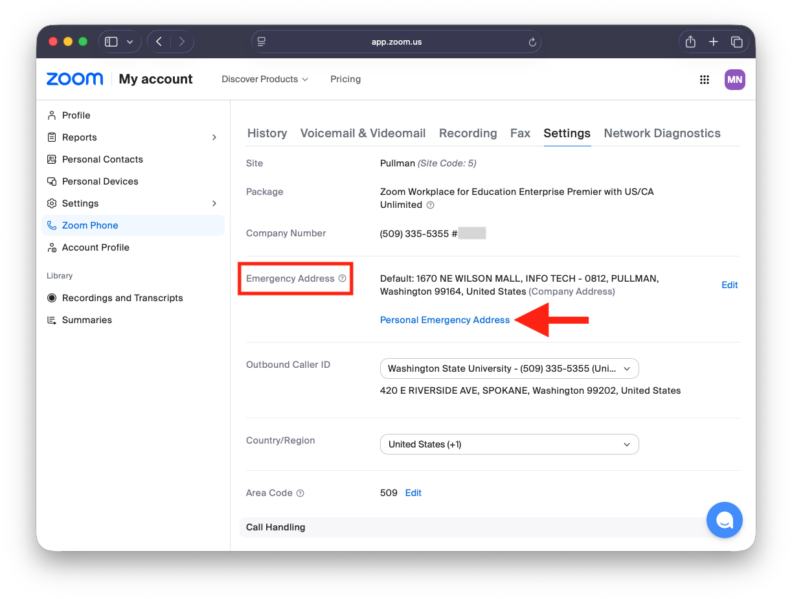Reload the page in Safari
The image size is (792, 599).
[x=532, y=42]
